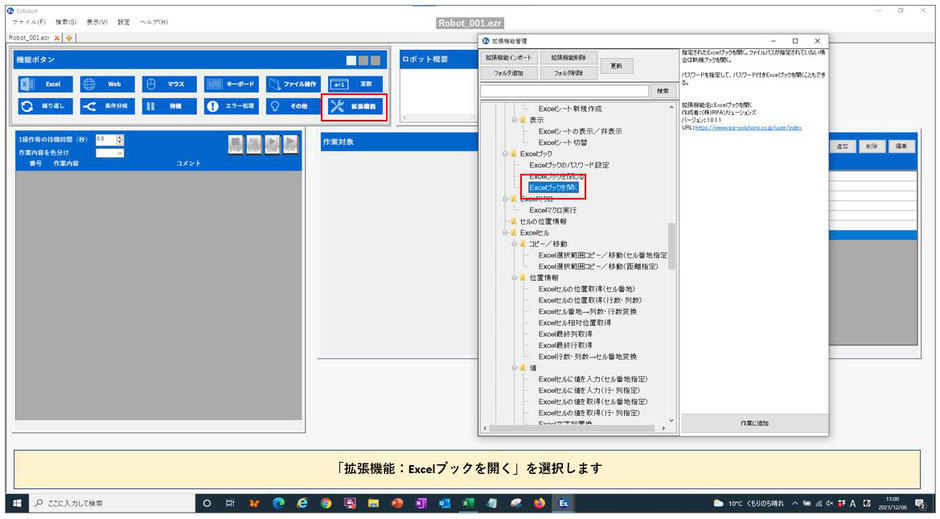Screen dimensions: 940x519
Task: Open the その他 function button
Action: (293, 106)
